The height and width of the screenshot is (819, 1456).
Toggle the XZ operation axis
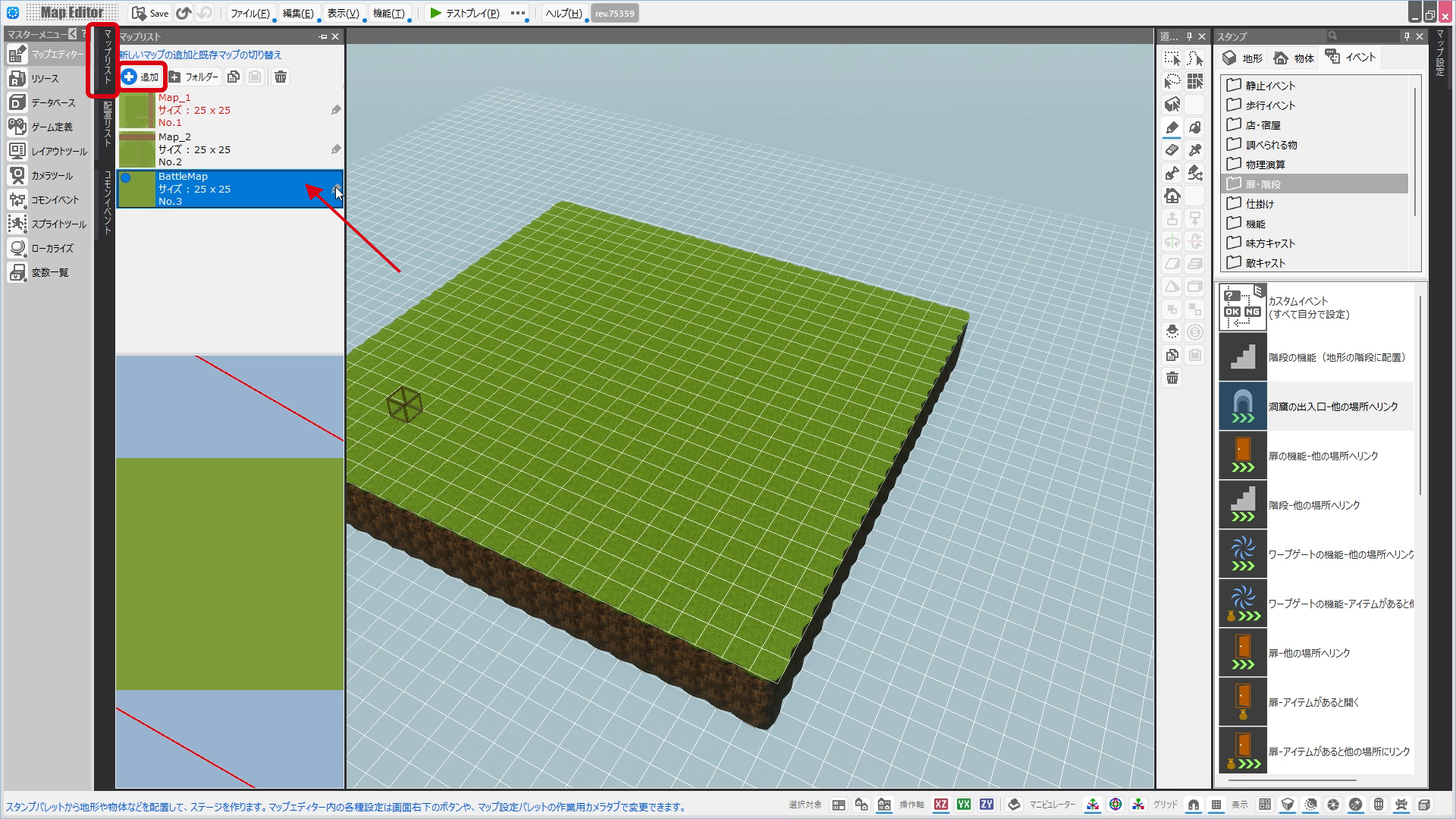(941, 805)
